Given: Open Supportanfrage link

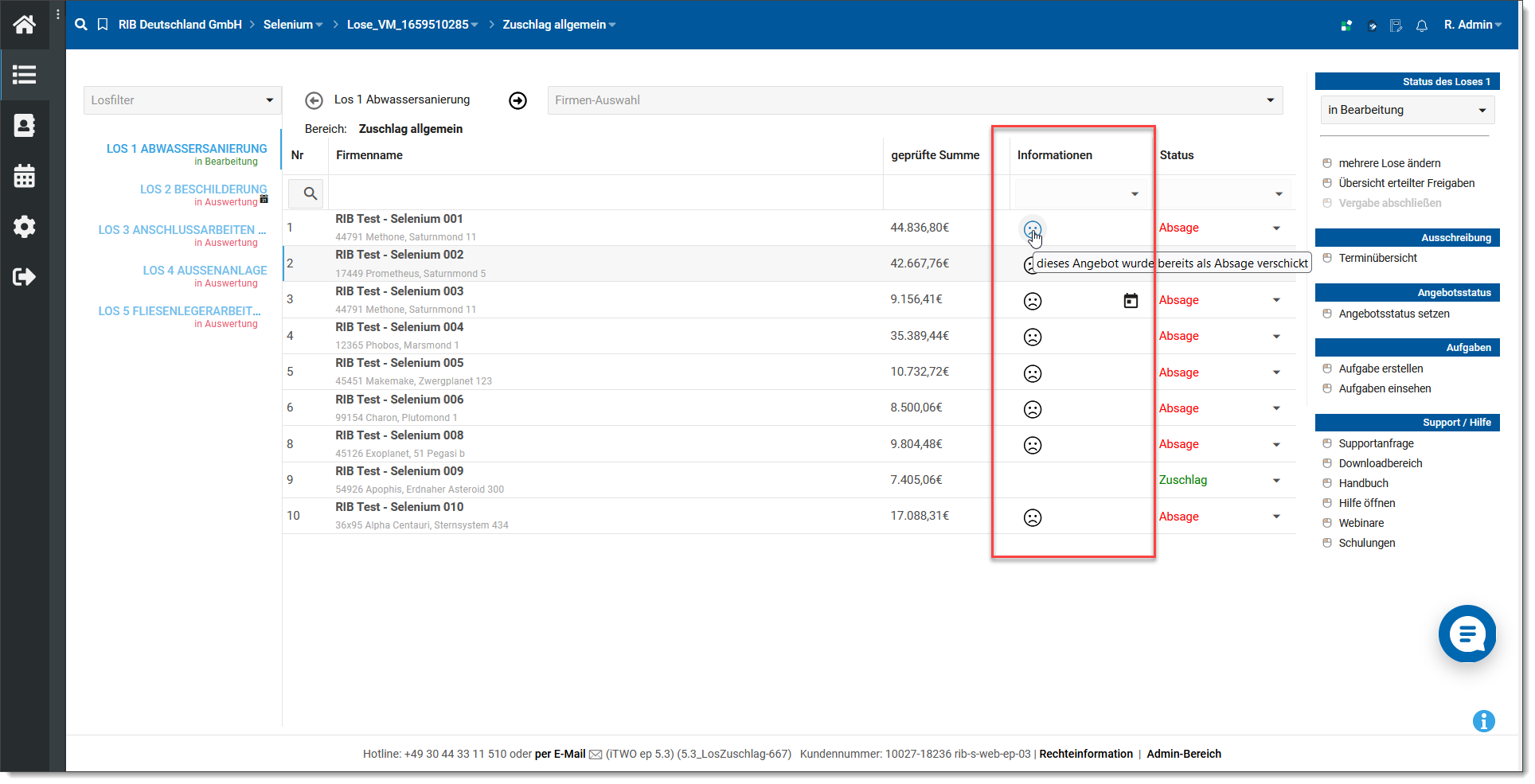Looking at the screenshot, I should [1376, 443].
